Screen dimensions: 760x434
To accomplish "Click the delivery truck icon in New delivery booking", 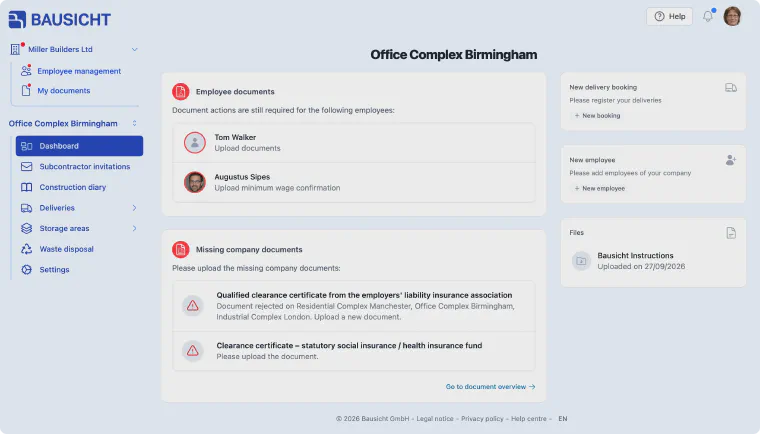I will [731, 88].
